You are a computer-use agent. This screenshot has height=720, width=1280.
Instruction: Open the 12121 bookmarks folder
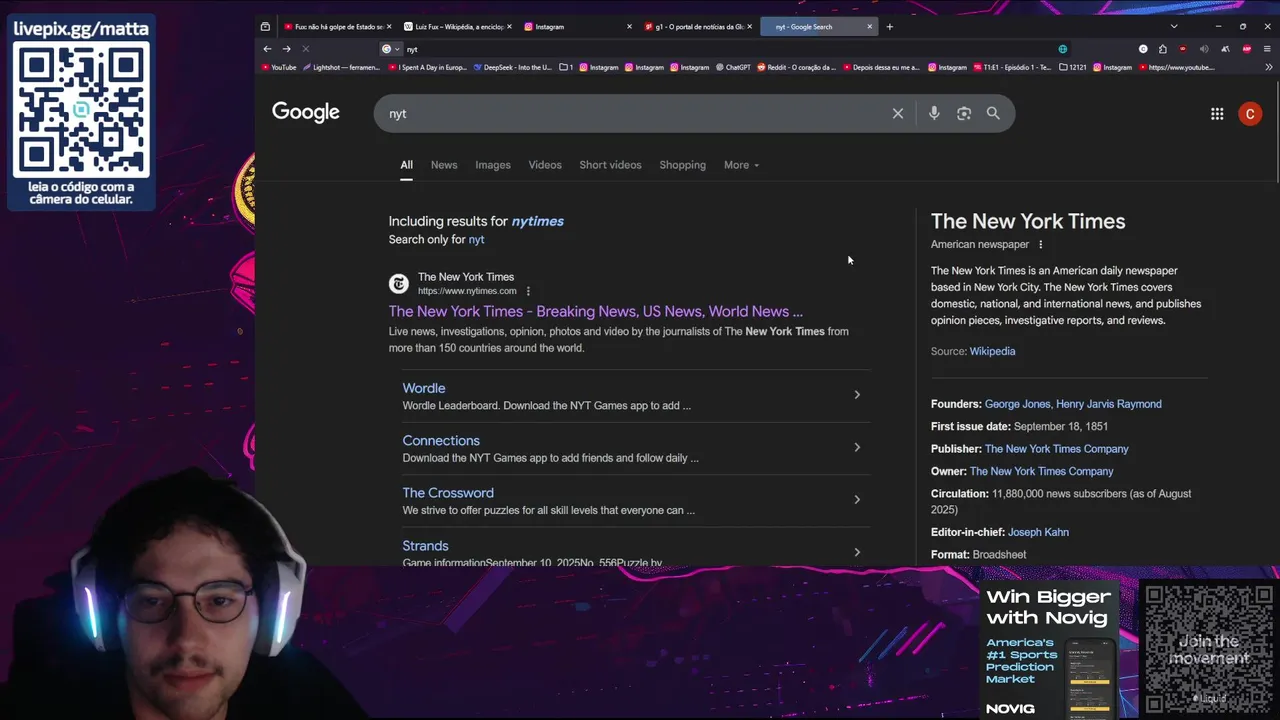tap(1072, 68)
